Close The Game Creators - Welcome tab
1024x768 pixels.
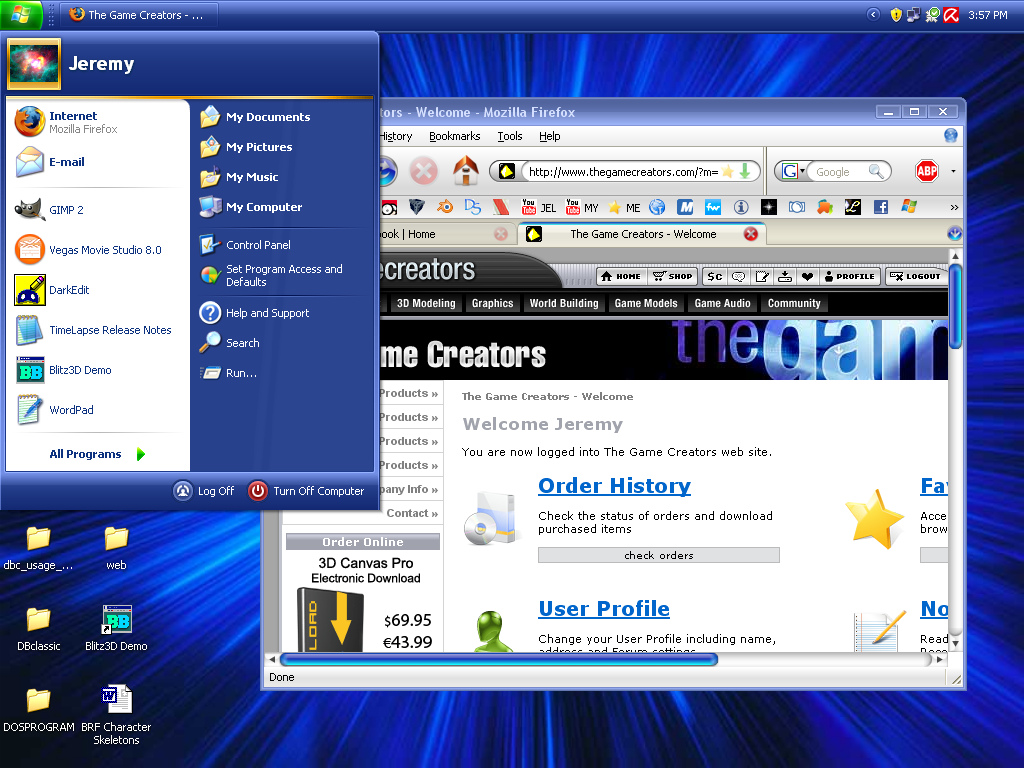pyautogui.click(x=751, y=233)
